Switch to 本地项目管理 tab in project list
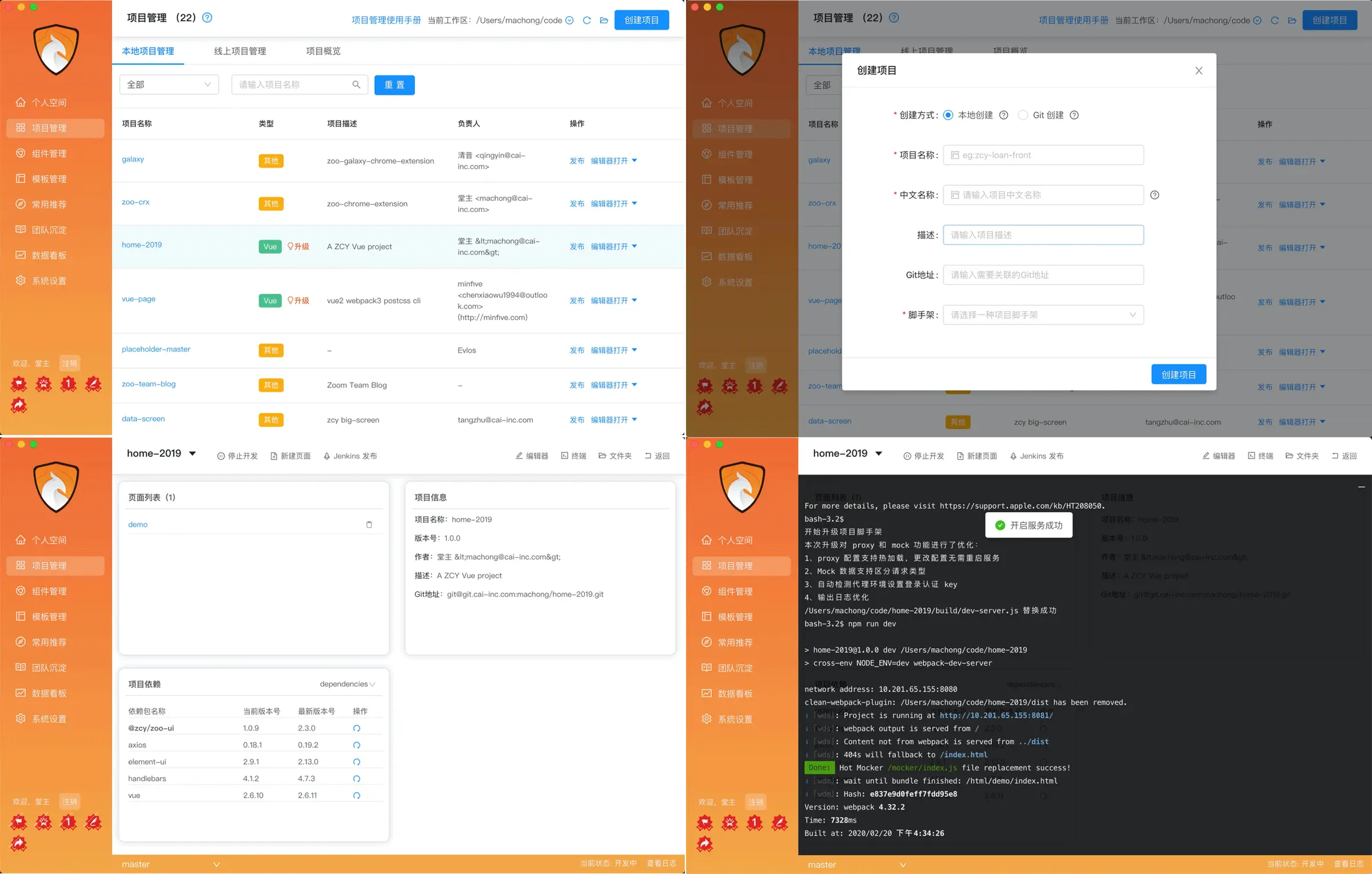Viewport: 1372px width, 874px height. tap(148, 51)
